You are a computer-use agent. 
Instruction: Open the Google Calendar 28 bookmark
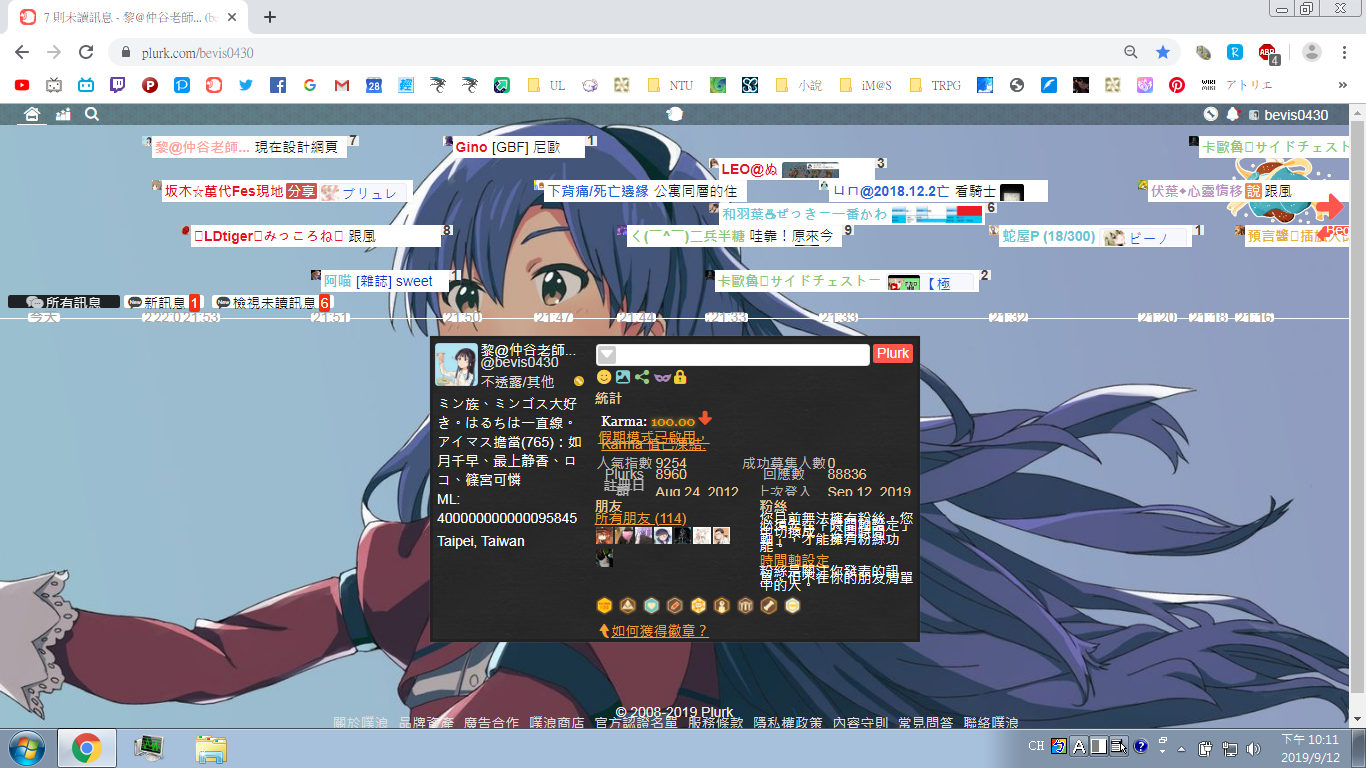(x=374, y=86)
